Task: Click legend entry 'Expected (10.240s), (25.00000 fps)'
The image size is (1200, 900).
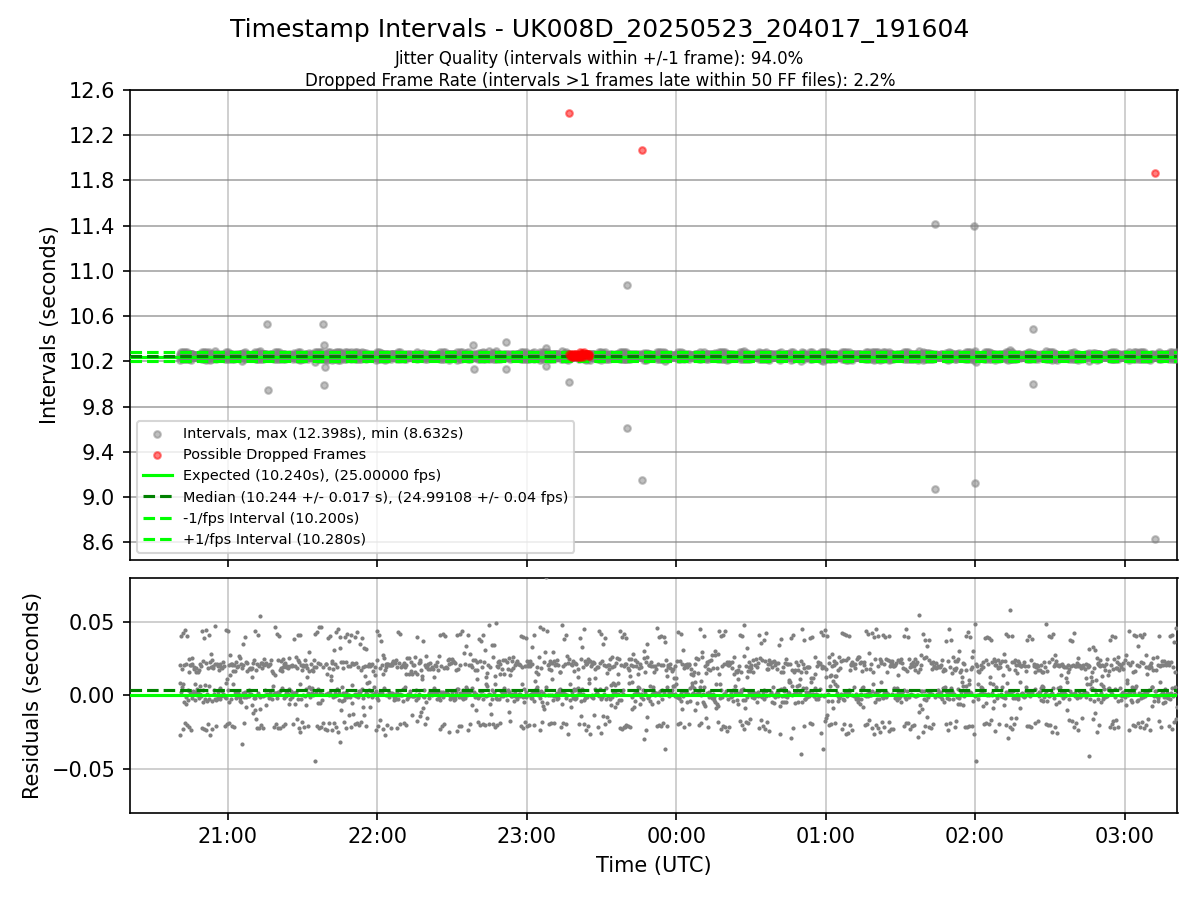Action: click(312, 475)
